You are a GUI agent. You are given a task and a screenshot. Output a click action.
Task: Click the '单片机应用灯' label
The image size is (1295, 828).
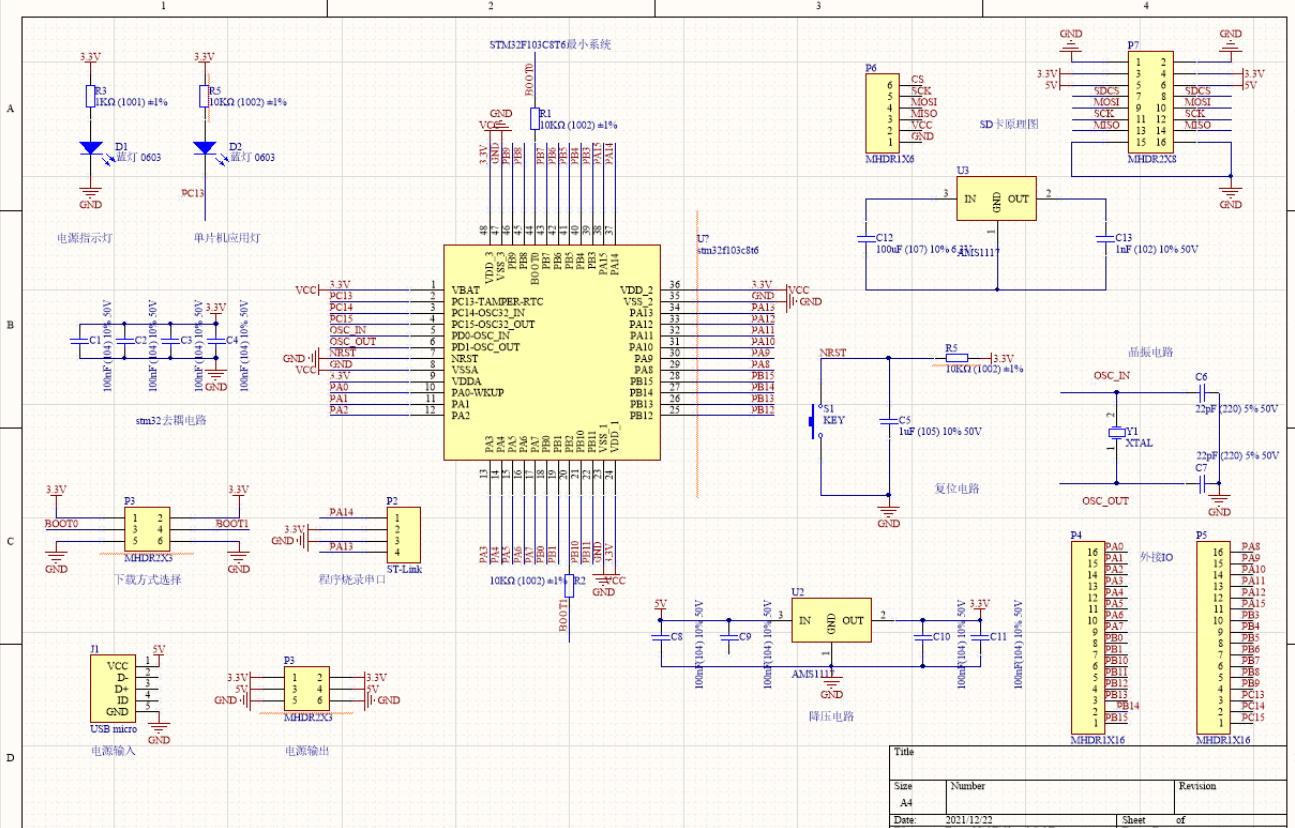[227, 238]
